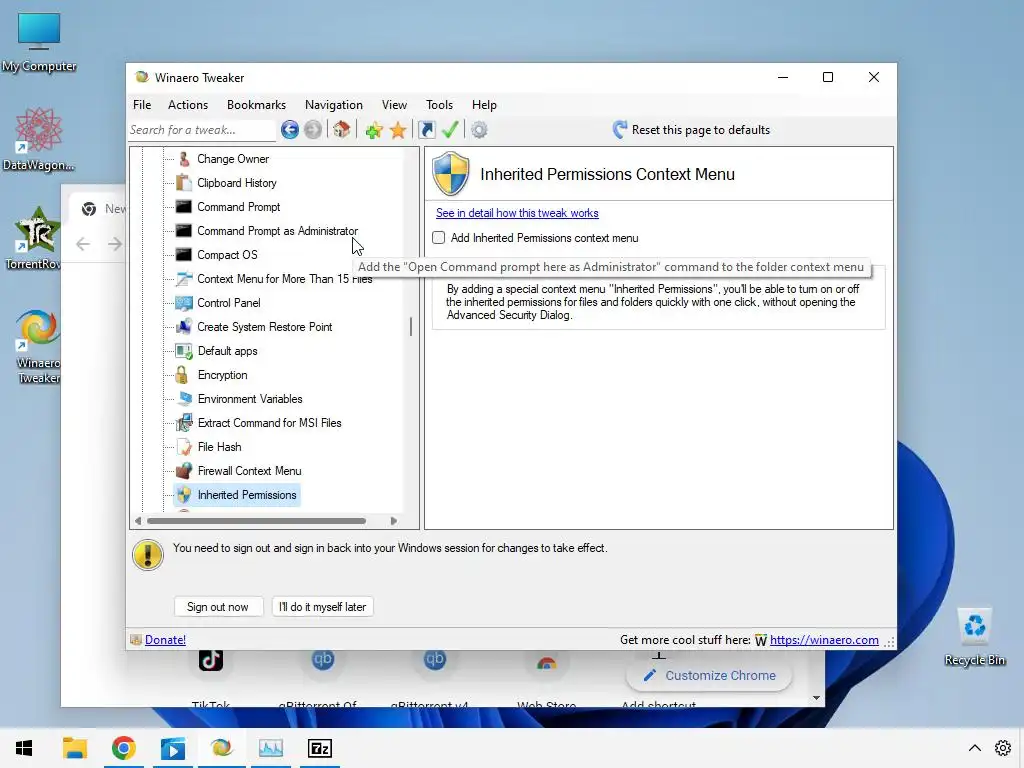Click the Default apps tree icon
Screen dimensions: 1024x768
tap(184, 351)
